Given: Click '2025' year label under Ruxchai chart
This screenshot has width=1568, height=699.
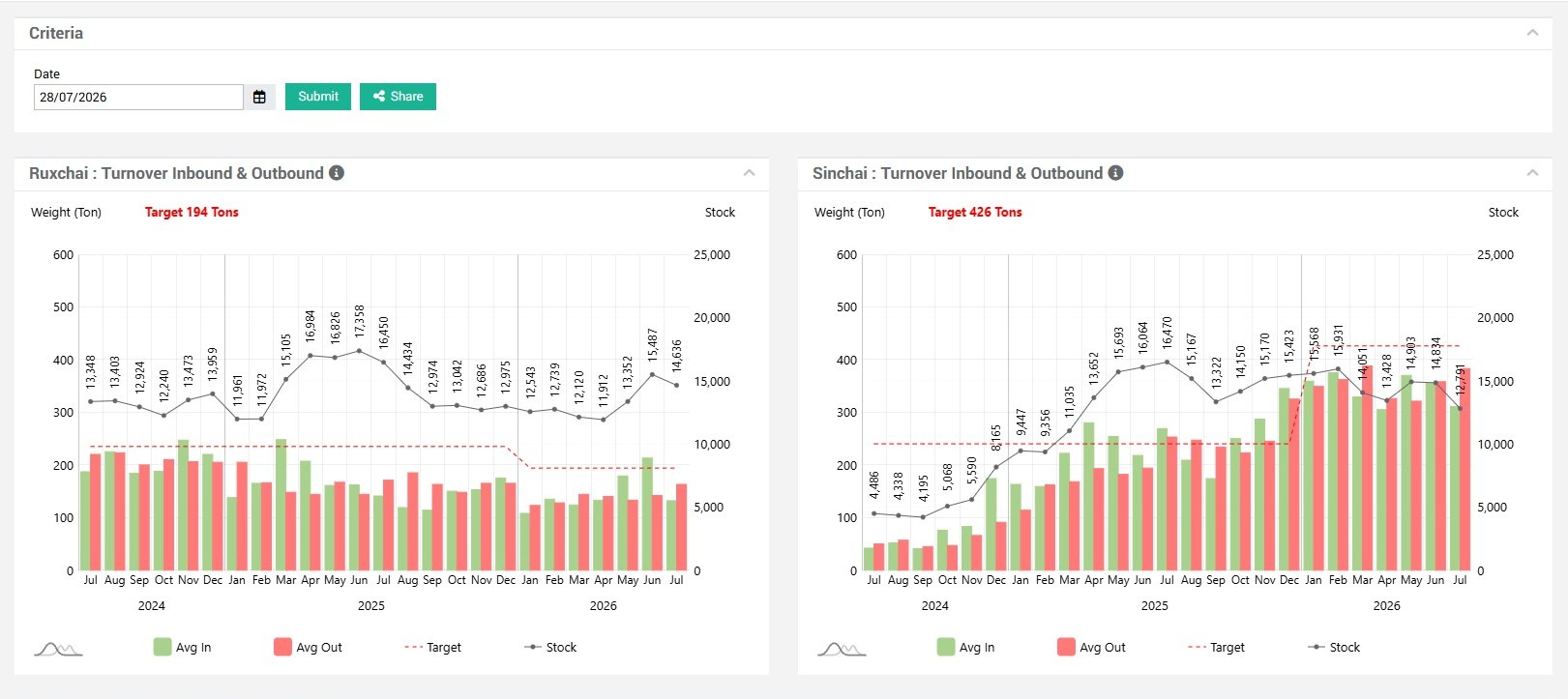Looking at the screenshot, I should pos(371,606).
